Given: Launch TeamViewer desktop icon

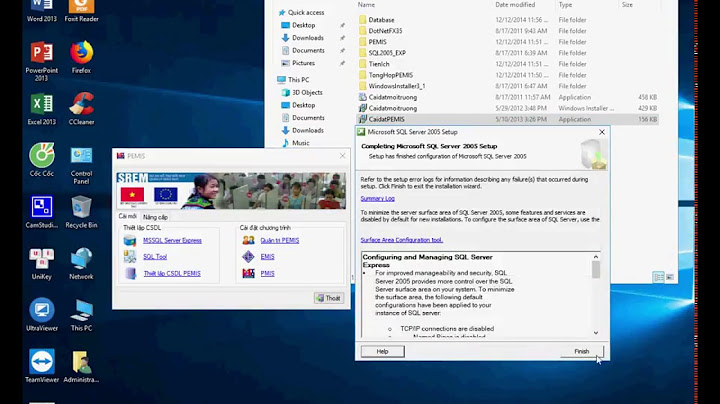Looking at the screenshot, I should (x=41, y=366).
